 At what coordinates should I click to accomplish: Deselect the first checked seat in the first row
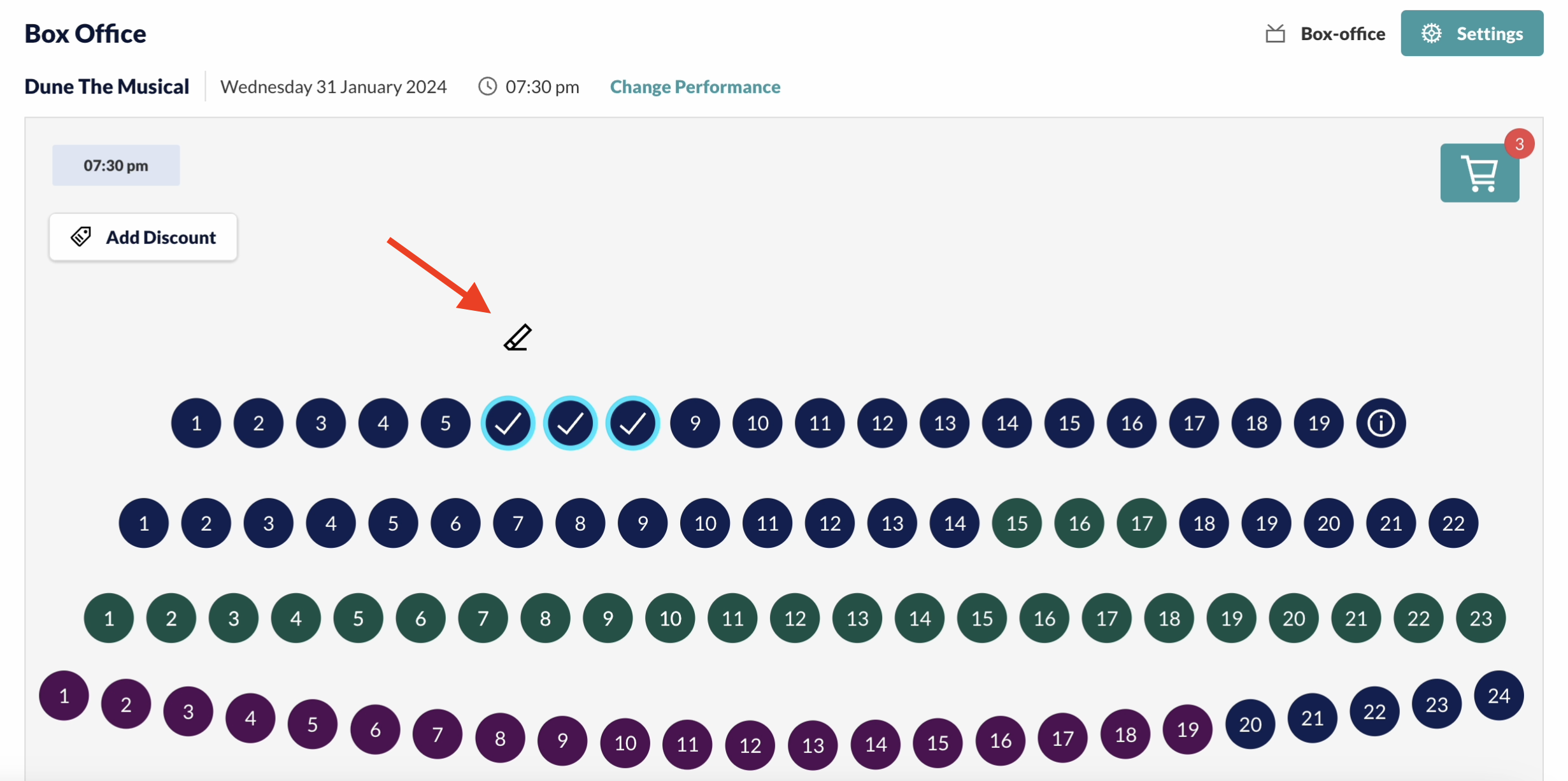click(508, 423)
